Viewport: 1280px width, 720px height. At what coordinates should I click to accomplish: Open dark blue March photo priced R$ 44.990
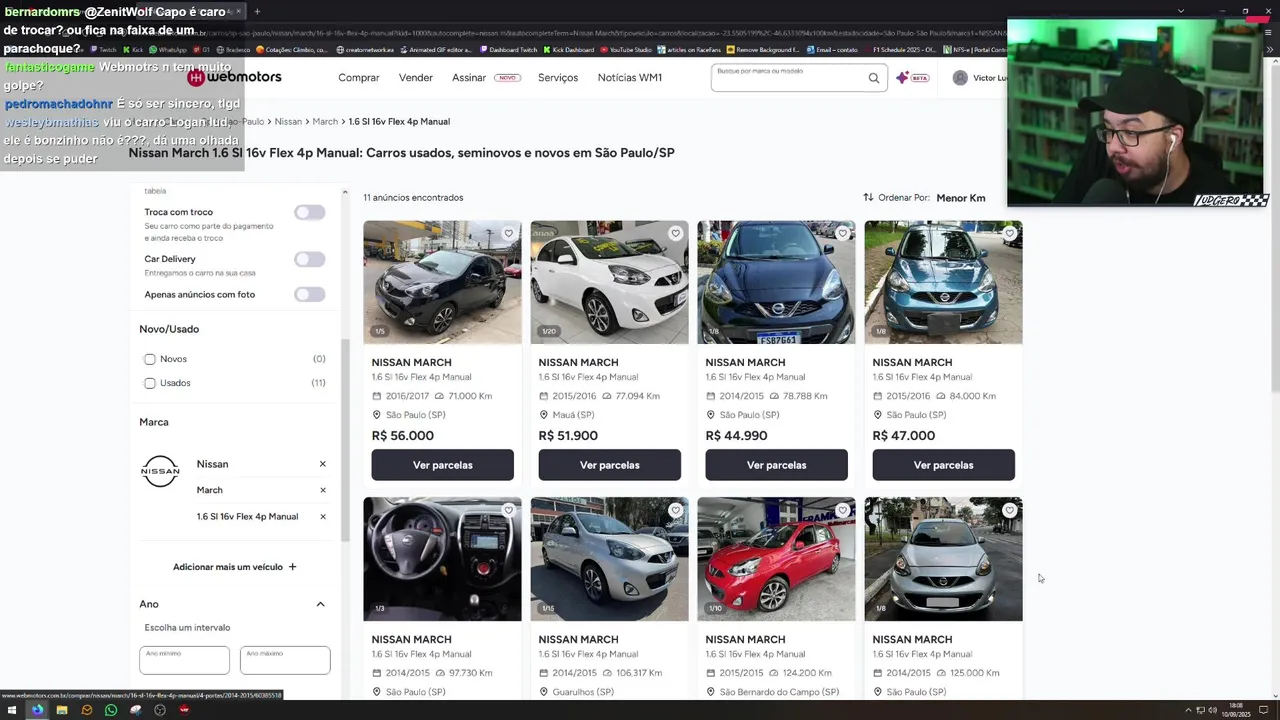click(776, 282)
